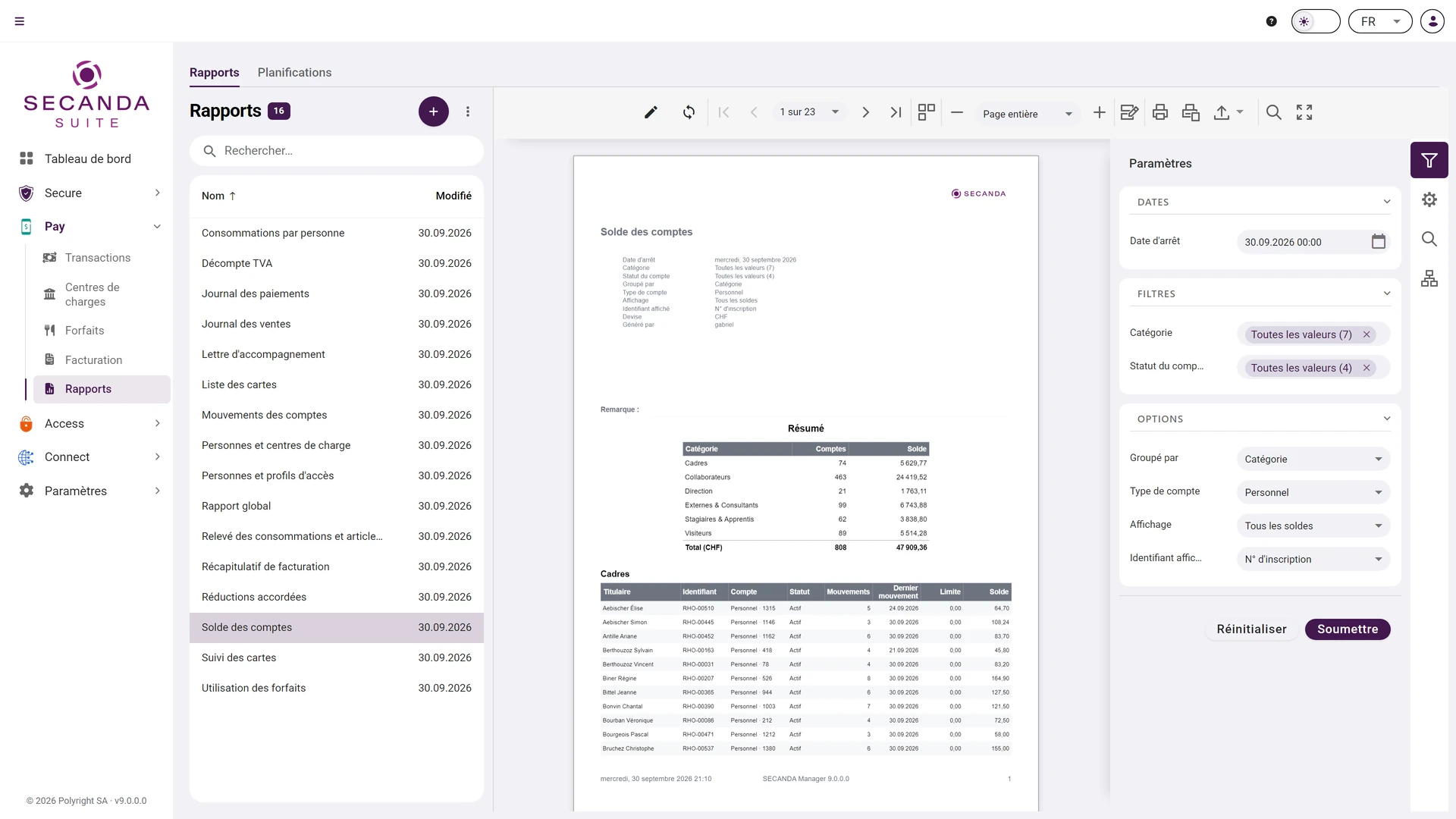The image size is (1456, 819).
Task: Print the report
Action: (x=1160, y=112)
